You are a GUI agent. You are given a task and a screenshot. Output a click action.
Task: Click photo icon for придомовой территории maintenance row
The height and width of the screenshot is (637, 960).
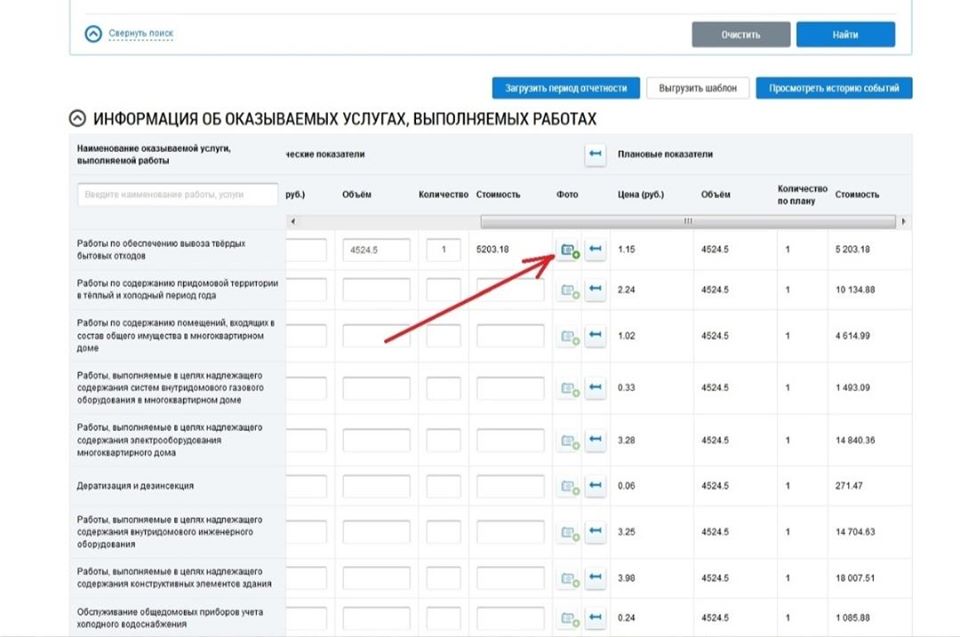(x=570, y=290)
